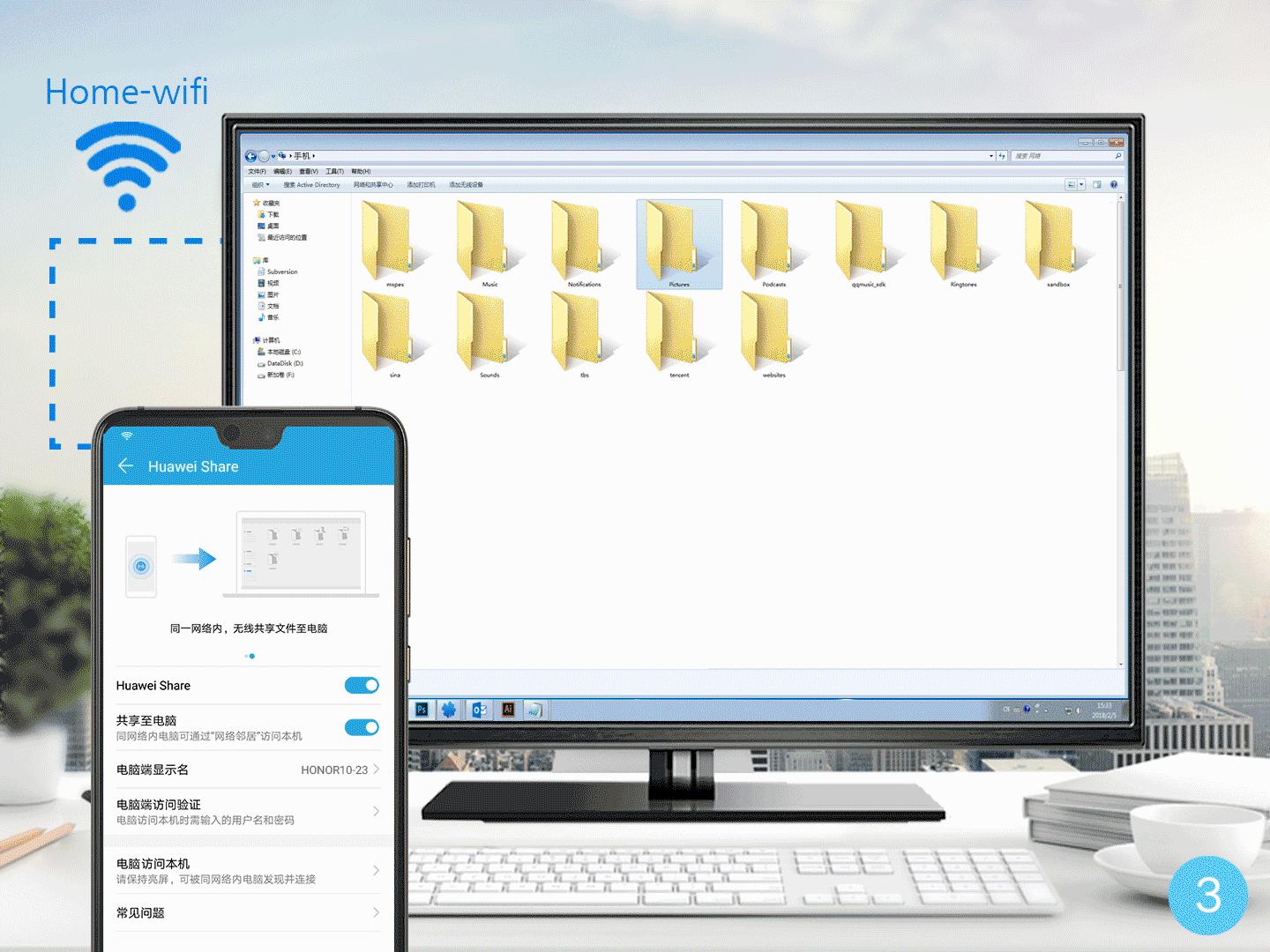This screenshot has width=1270, height=952.
Task: Open the 工具(T) menu
Action: tap(334, 171)
